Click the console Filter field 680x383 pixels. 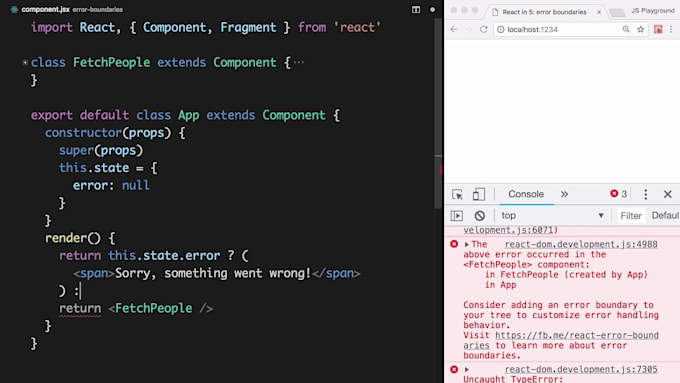[x=631, y=216]
